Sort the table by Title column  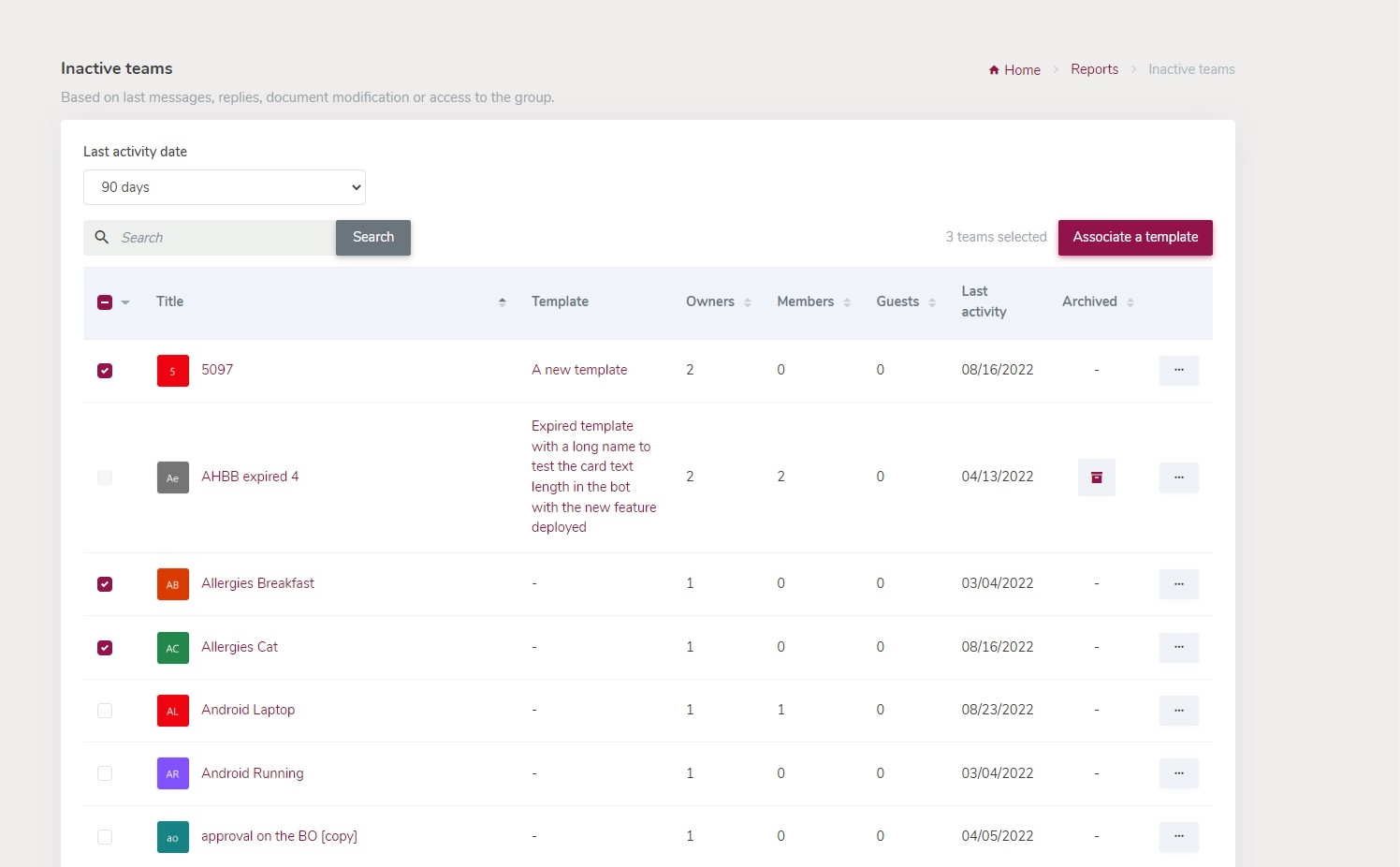[502, 301]
